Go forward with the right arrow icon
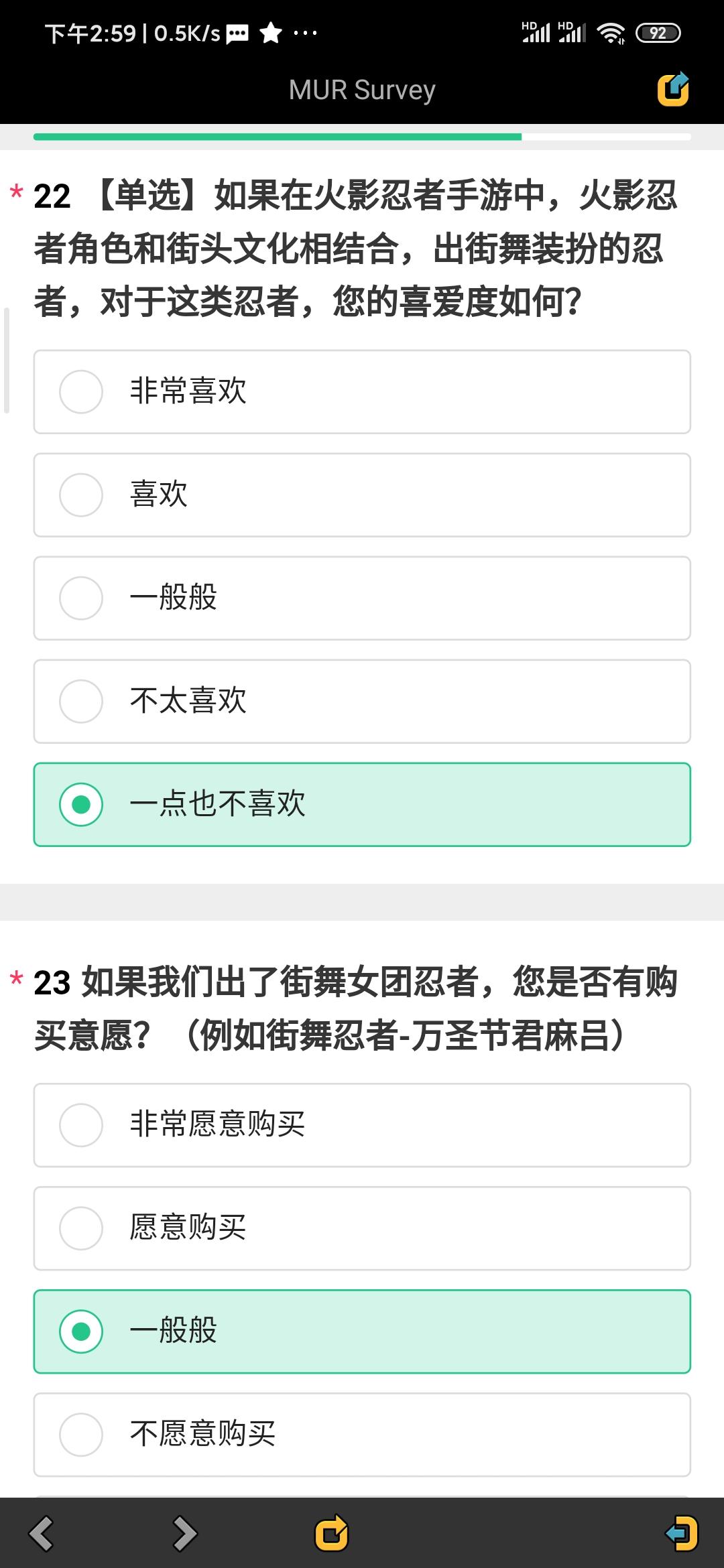Screen dimensions: 724x1568 click(184, 1534)
